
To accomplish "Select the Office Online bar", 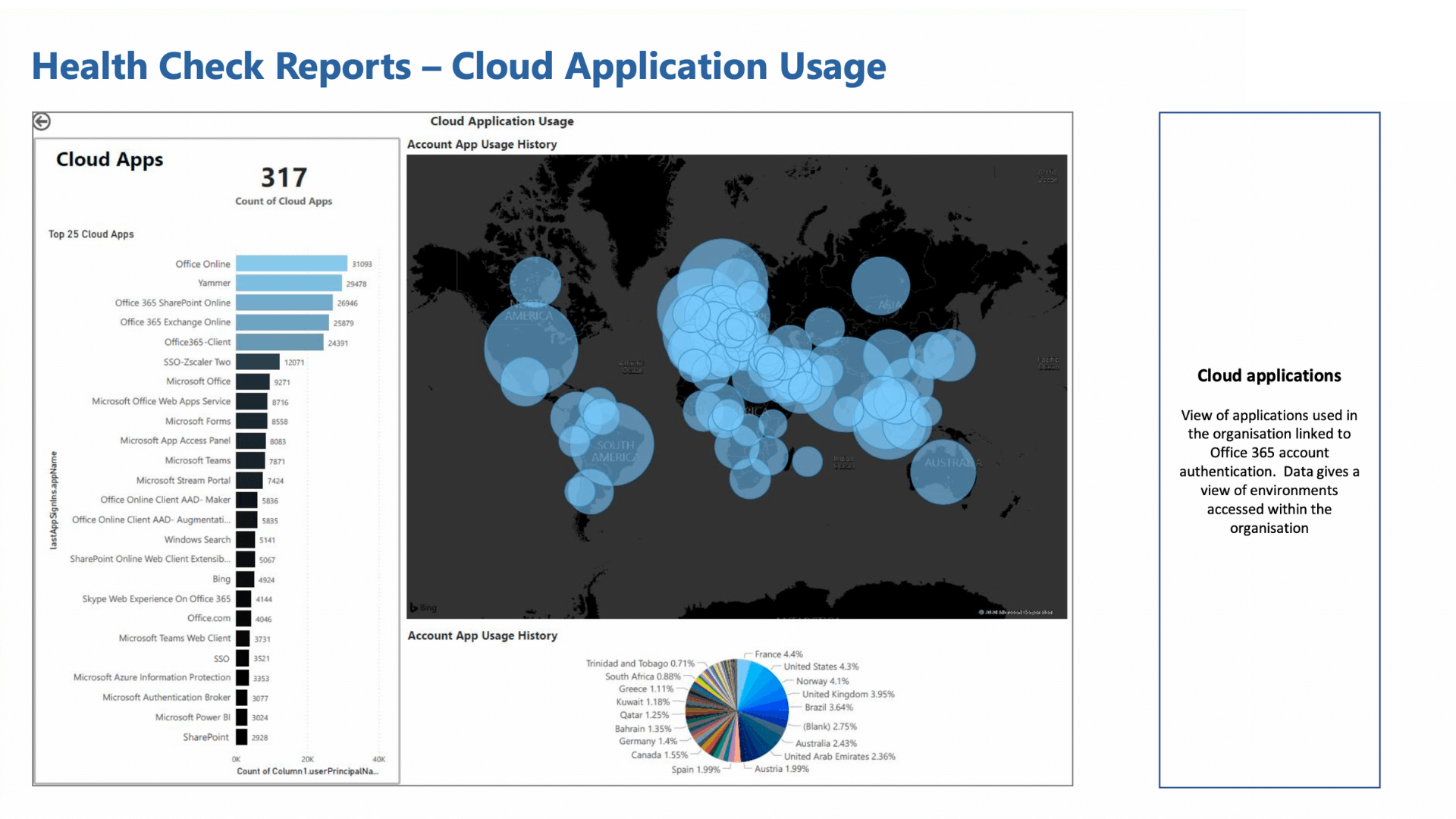I will (x=291, y=263).
